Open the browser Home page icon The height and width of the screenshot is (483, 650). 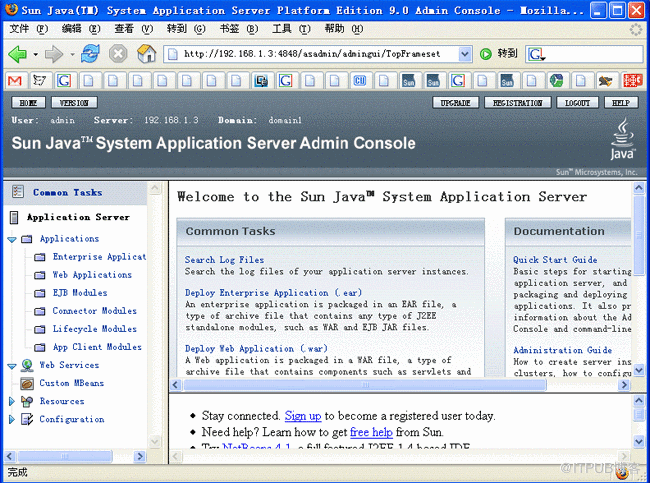tap(146, 54)
